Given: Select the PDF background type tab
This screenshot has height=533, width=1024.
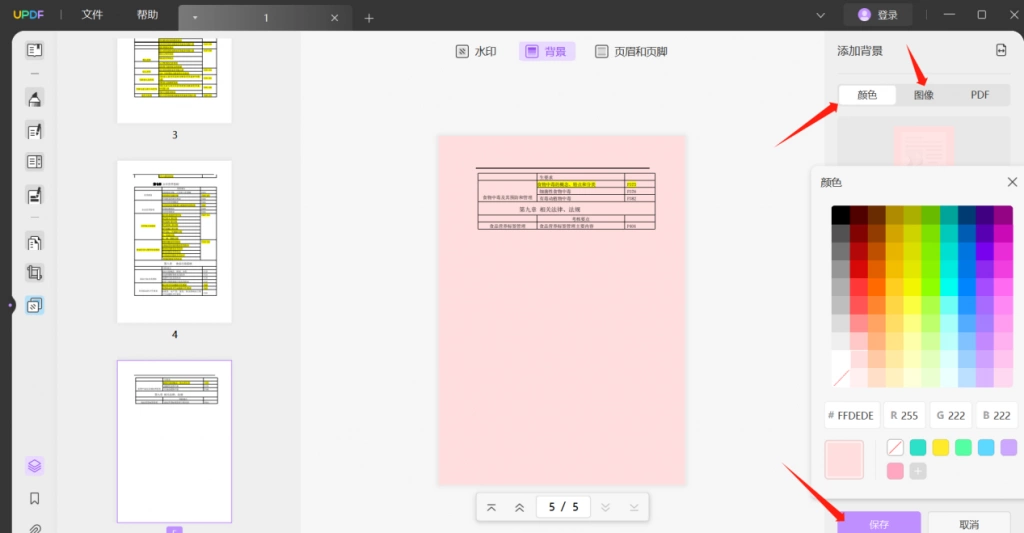Looking at the screenshot, I should coord(980,95).
